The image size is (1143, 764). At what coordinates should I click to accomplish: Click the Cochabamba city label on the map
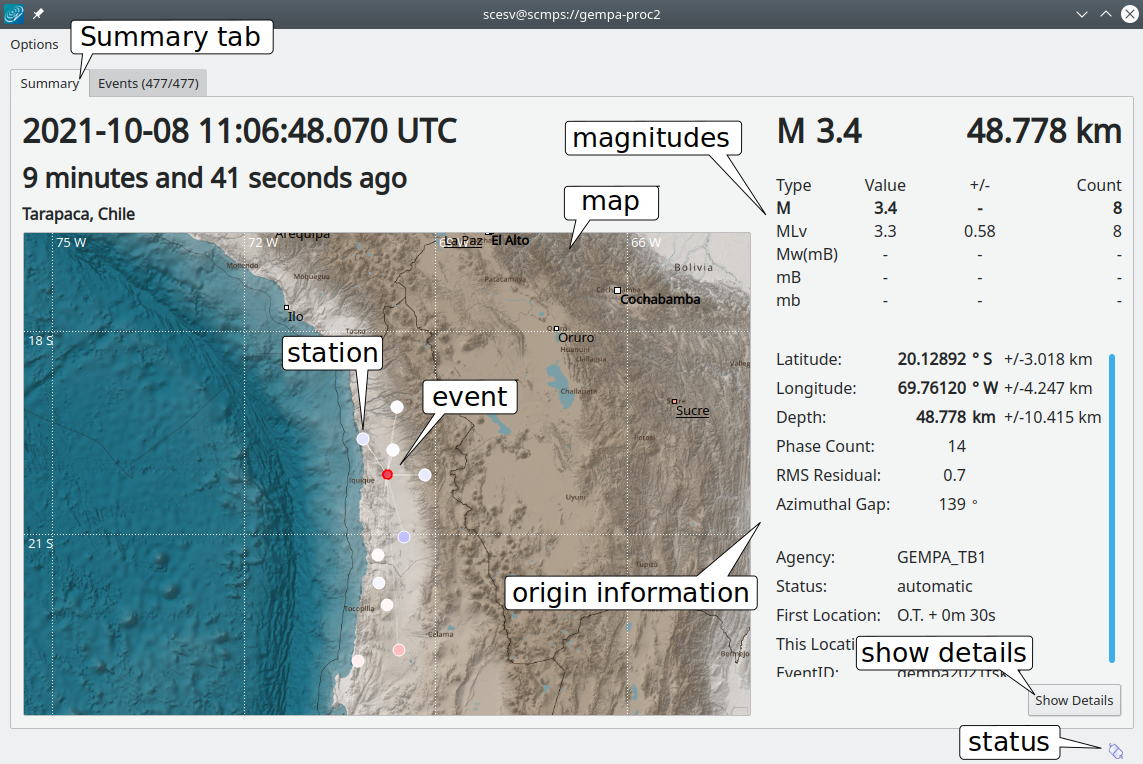tap(659, 299)
